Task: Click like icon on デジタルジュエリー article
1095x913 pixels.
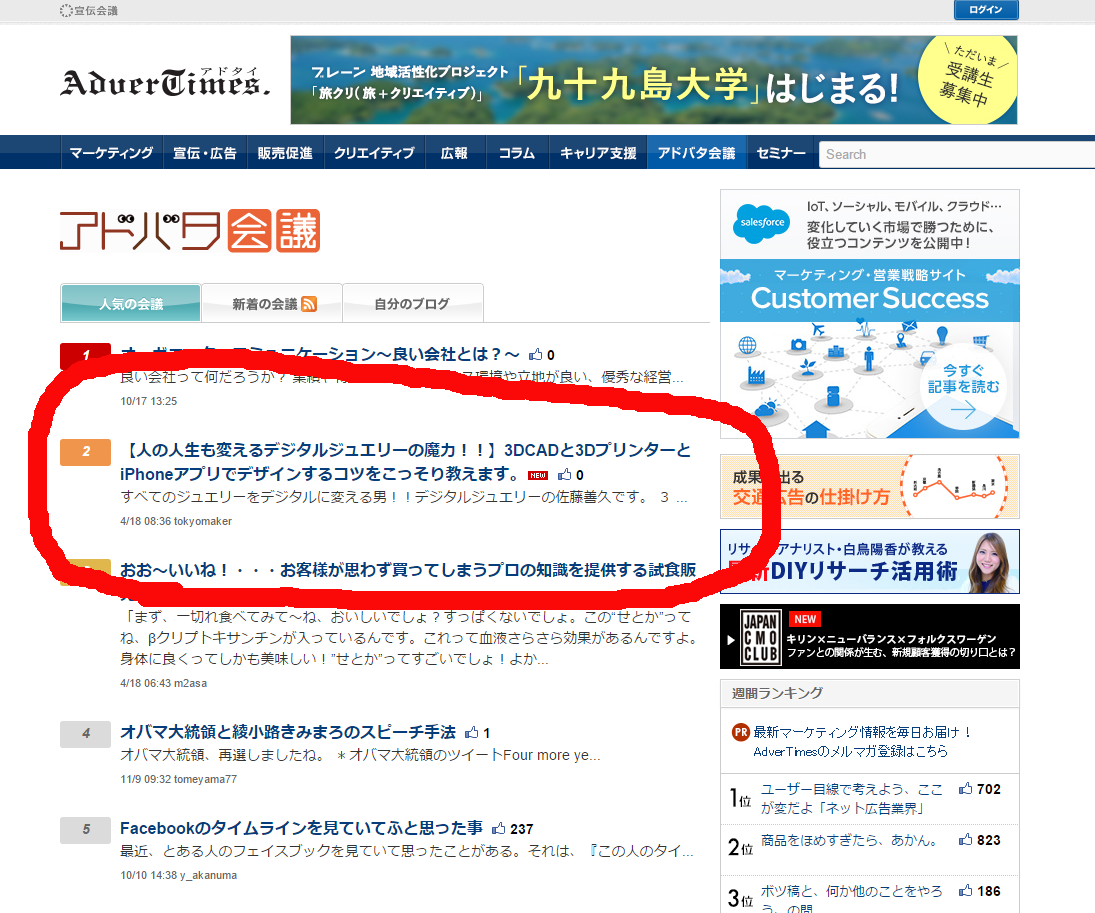Action: click(x=564, y=475)
